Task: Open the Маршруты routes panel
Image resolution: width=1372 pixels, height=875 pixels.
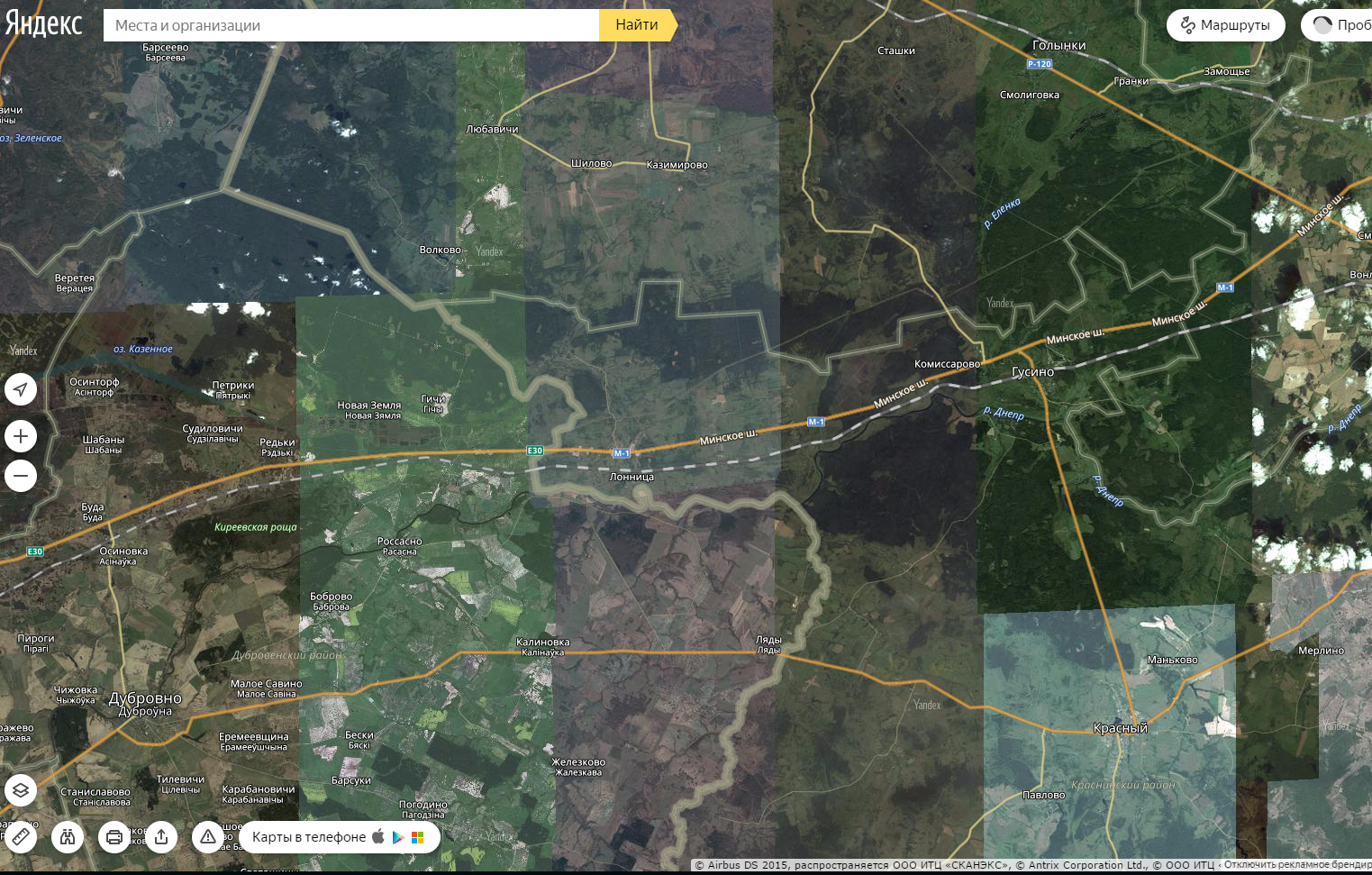Action: tap(1225, 25)
